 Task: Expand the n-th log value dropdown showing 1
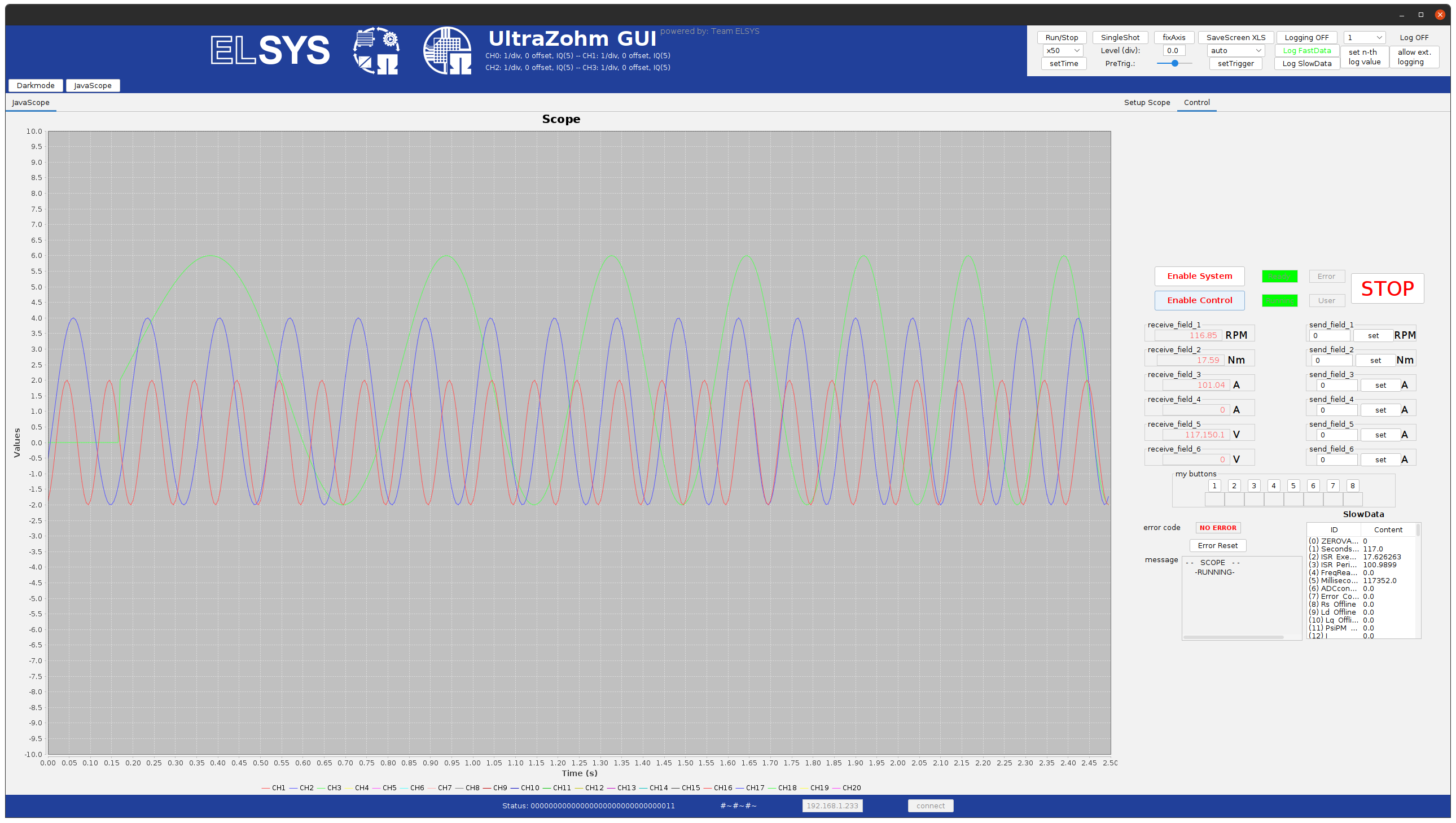[x=1364, y=37]
